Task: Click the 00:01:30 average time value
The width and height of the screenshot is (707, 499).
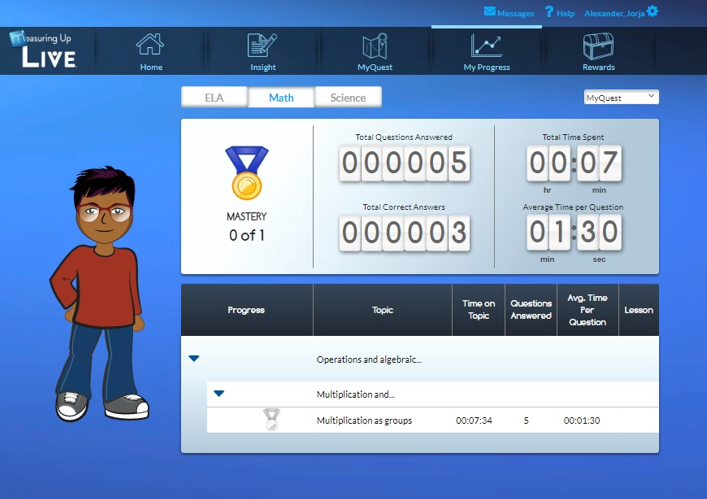Action: (582, 421)
